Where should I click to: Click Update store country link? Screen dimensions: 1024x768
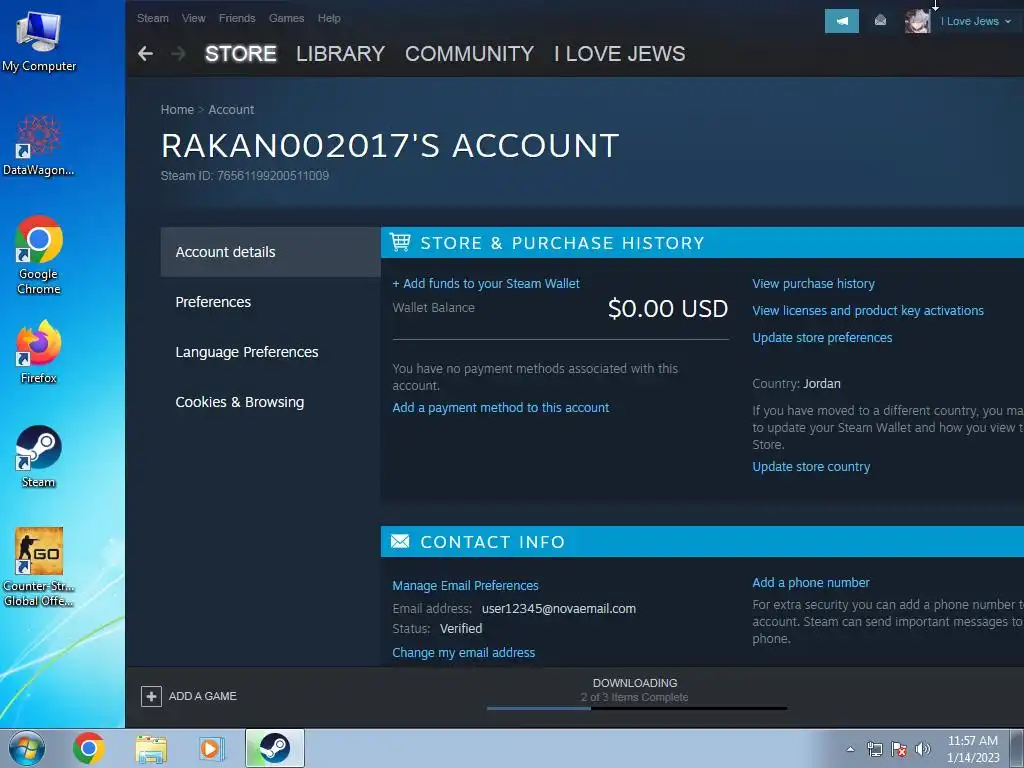click(811, 467)
